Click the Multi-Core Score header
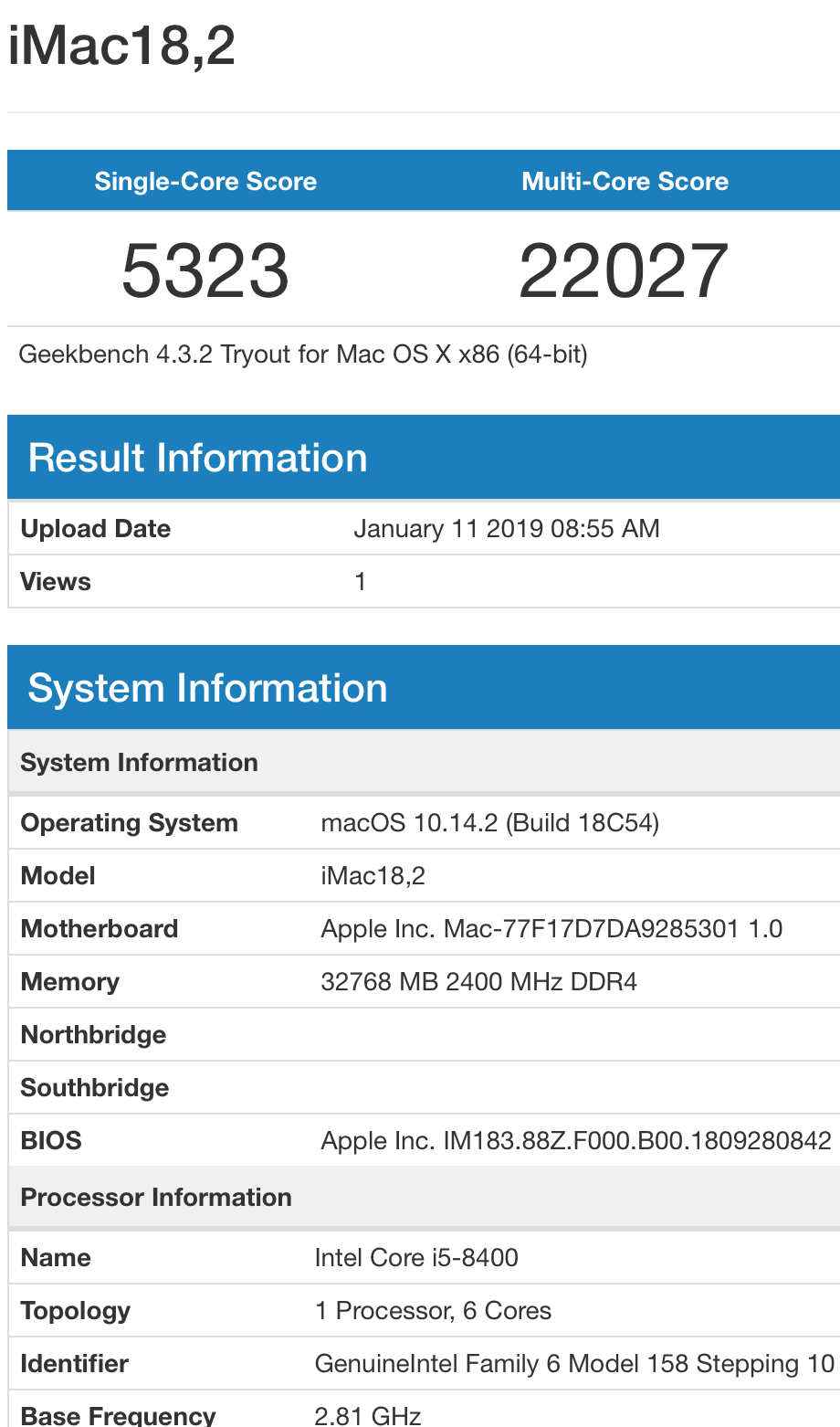 point(625,181)
